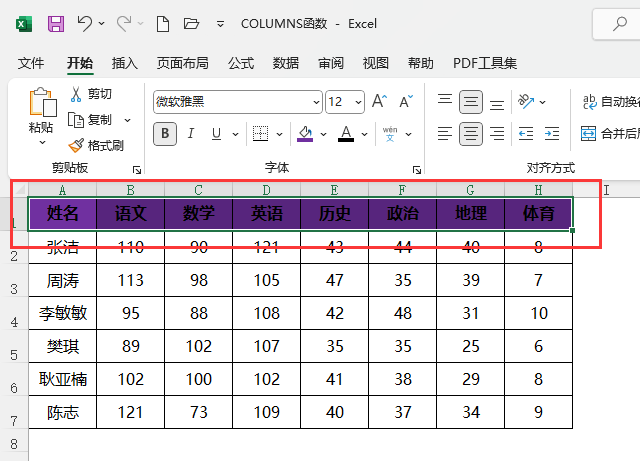Screen dimensions: 640x461
Task: Click the Paste clipboard icon
Action: coord(42,102)
